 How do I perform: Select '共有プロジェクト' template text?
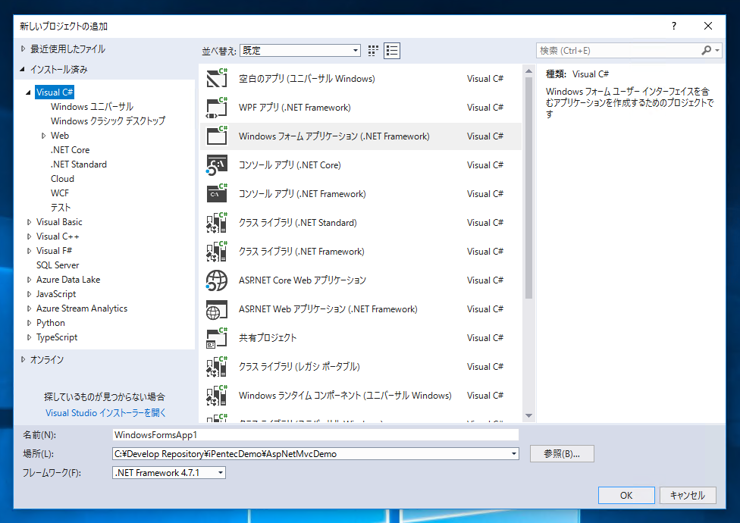click(268, 337)
